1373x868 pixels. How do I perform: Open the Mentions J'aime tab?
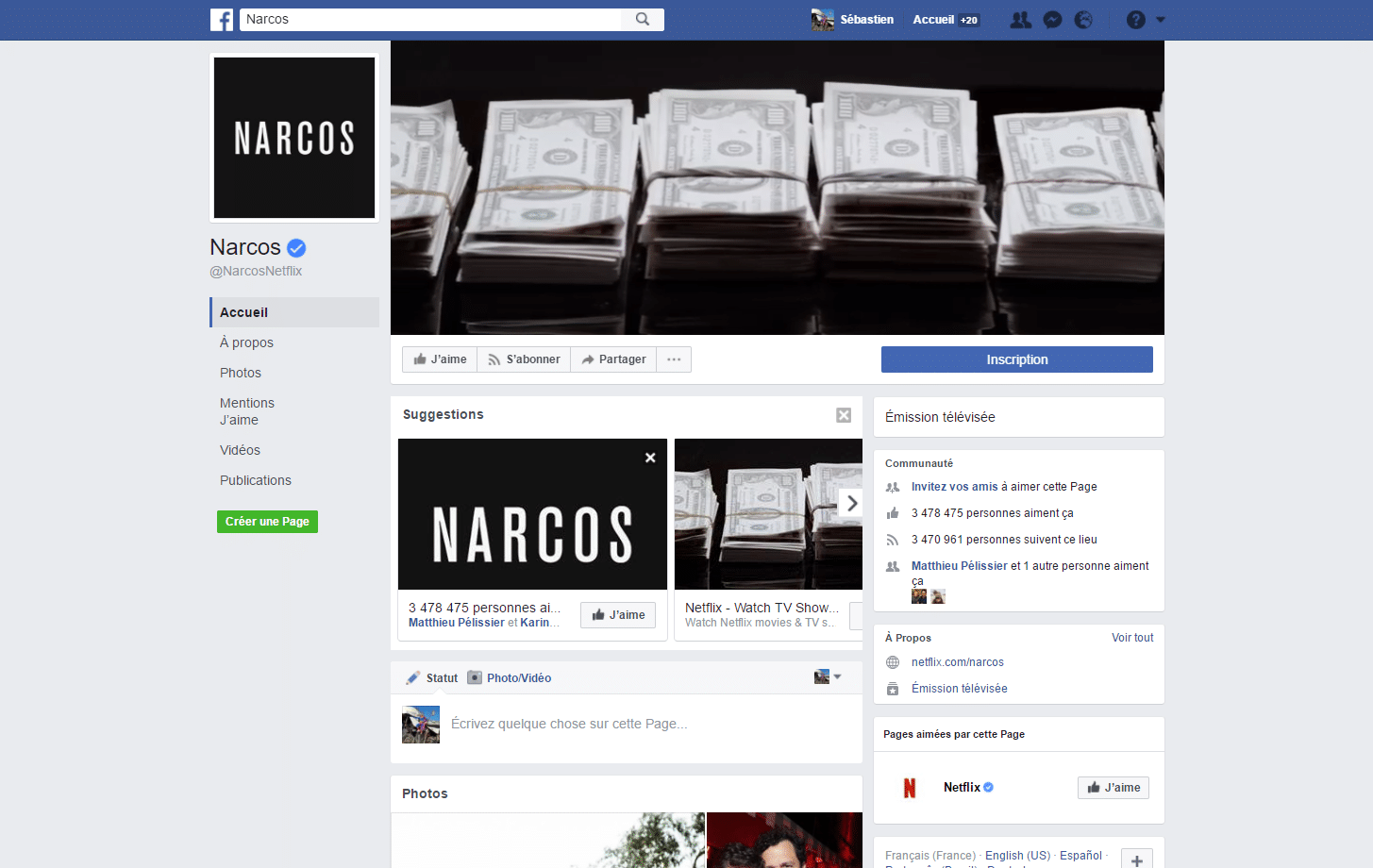point(247,411)
